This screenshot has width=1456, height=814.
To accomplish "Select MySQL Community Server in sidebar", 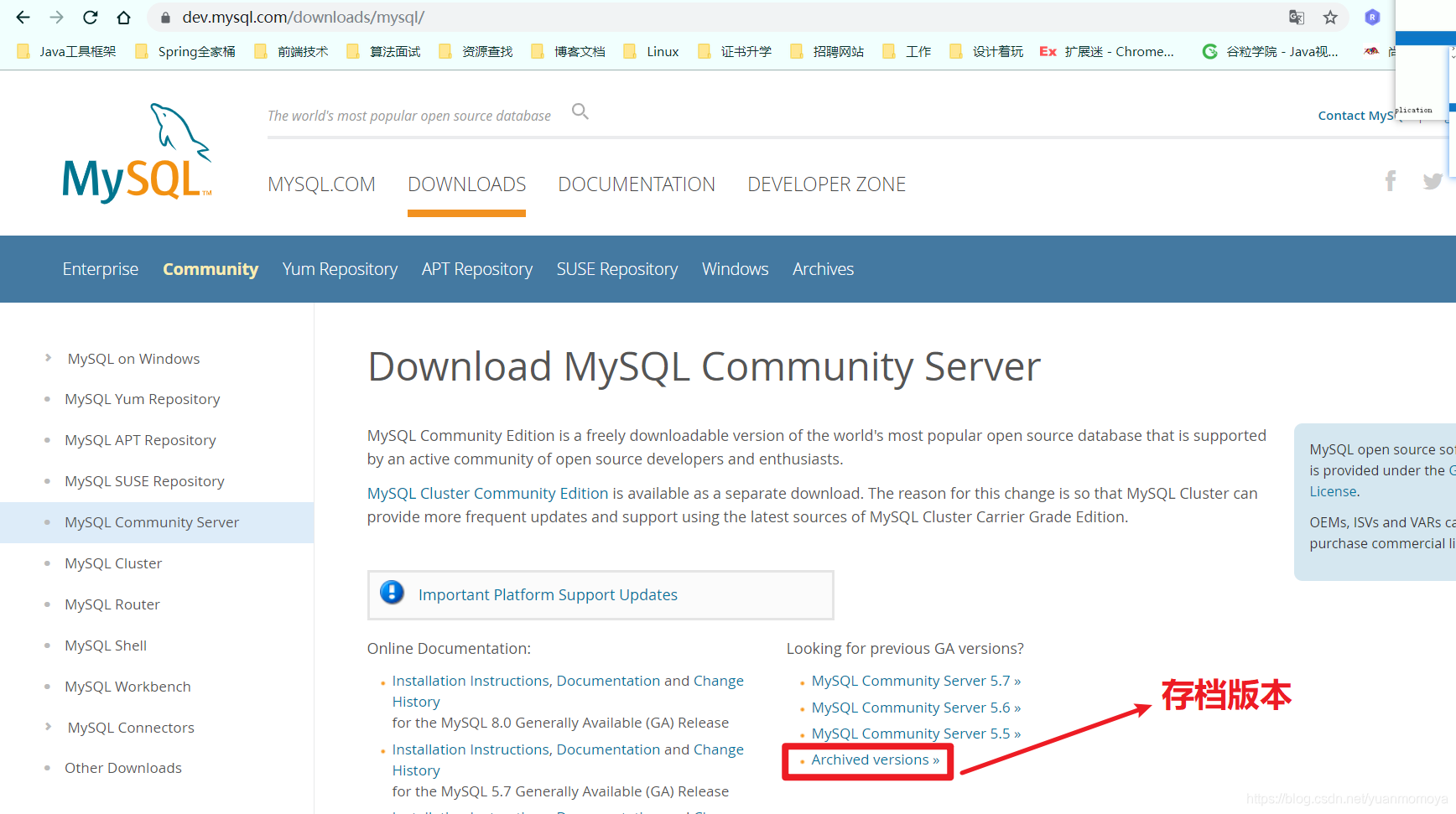I will 152,522.
